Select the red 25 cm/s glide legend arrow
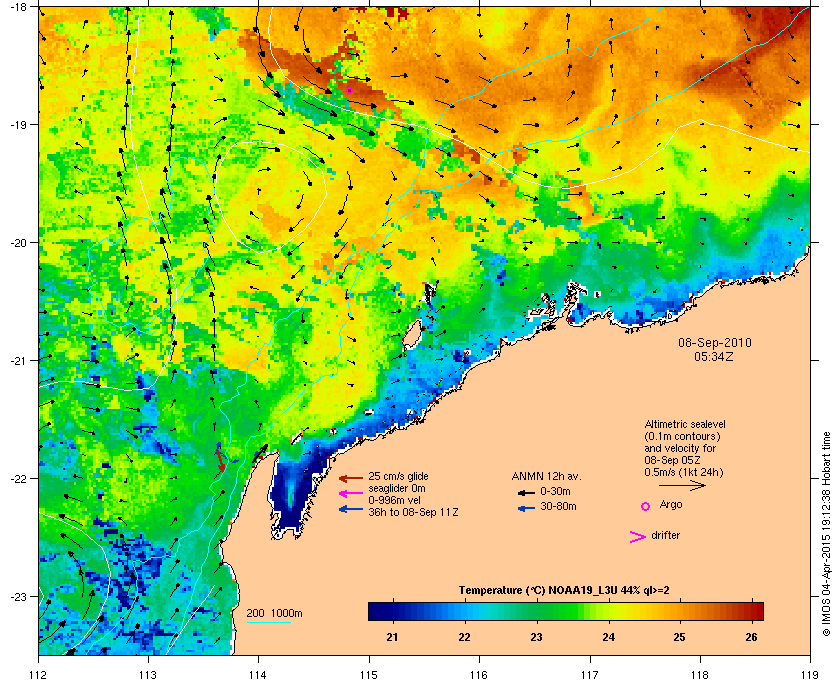The height and width of the screenshot is (680, 840). click(x=351, y=478)
